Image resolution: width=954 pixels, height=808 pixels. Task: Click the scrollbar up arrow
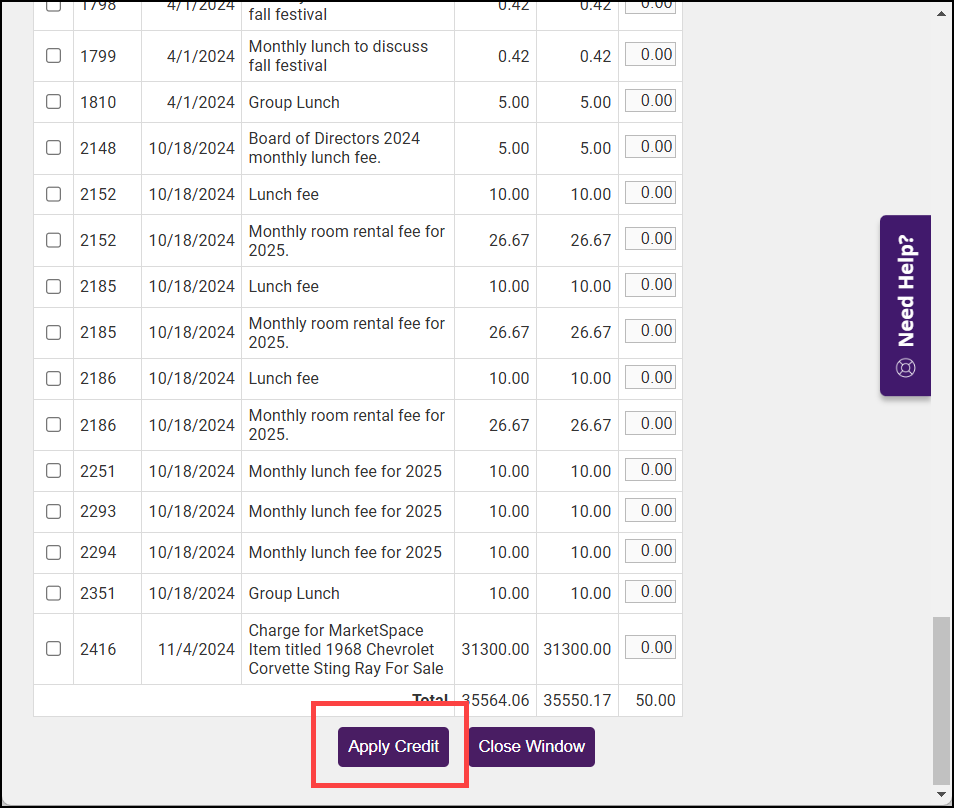pos(941,13)
